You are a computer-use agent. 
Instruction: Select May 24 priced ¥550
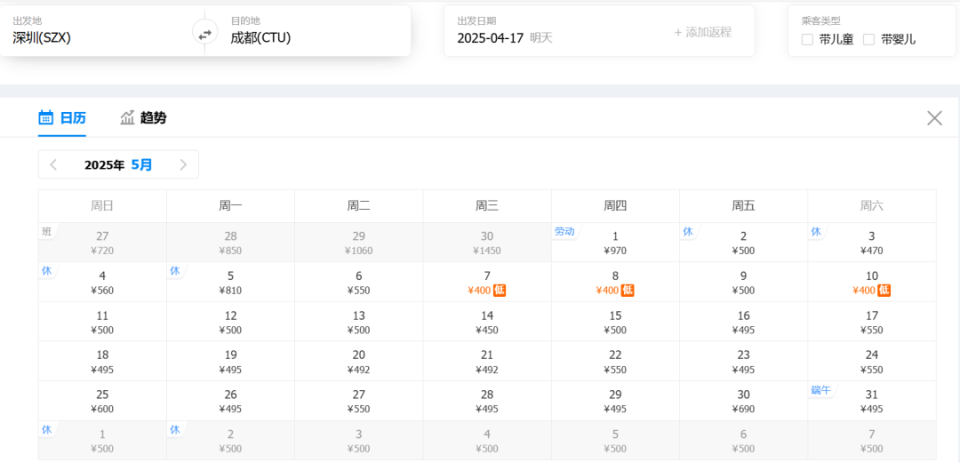point(872,361)
